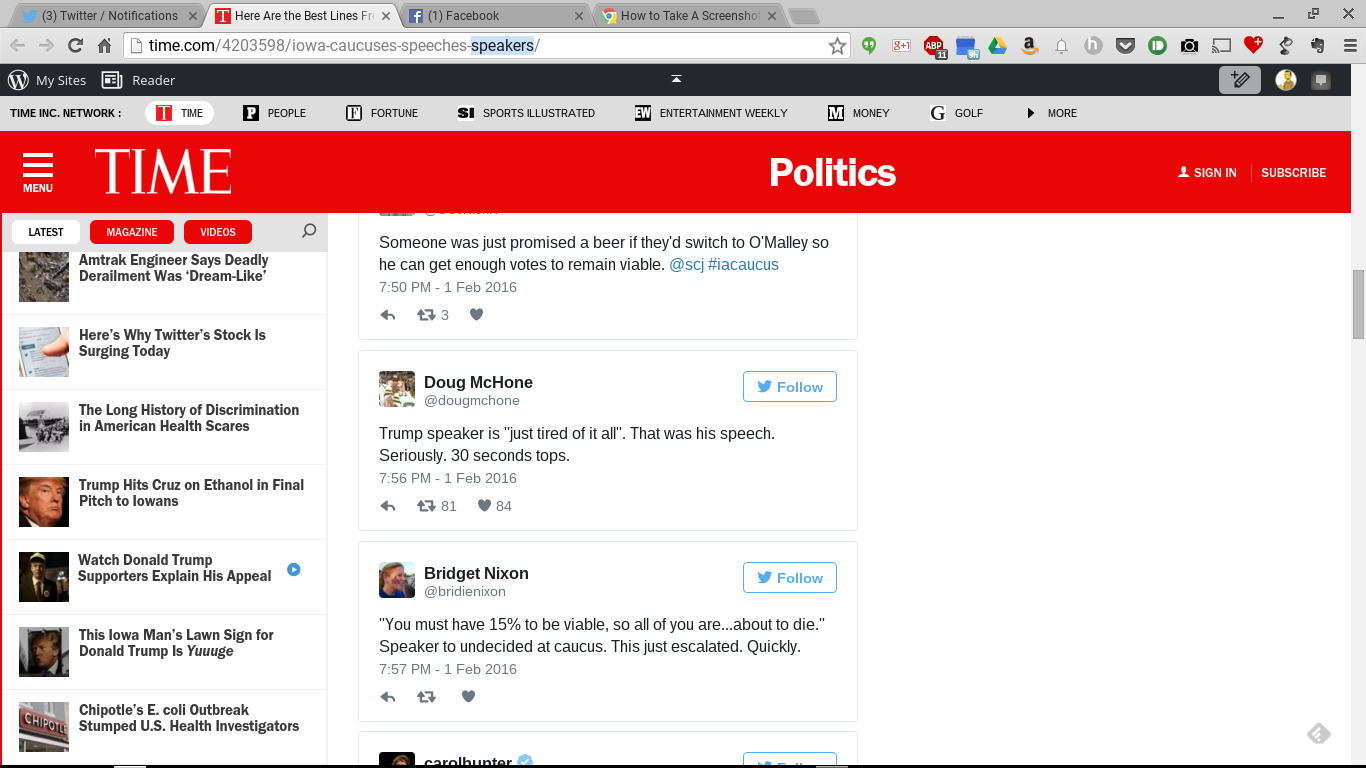Switch to How to Take A Screenshot tab
This screenshot has width=1366, height=768.
coord(690,16)
